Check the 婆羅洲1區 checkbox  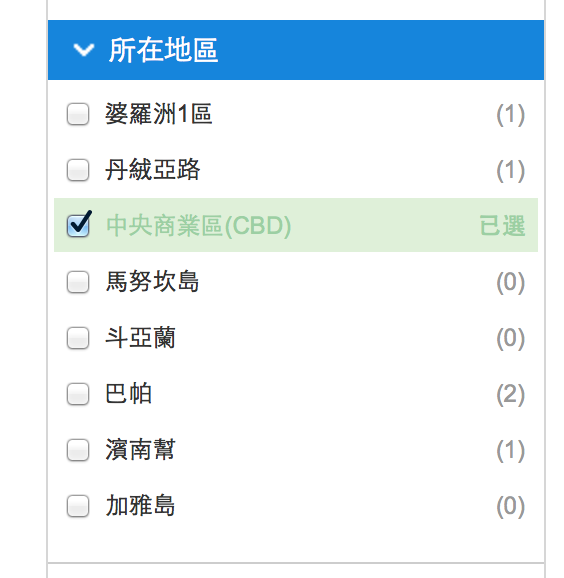tap(78, 114)
